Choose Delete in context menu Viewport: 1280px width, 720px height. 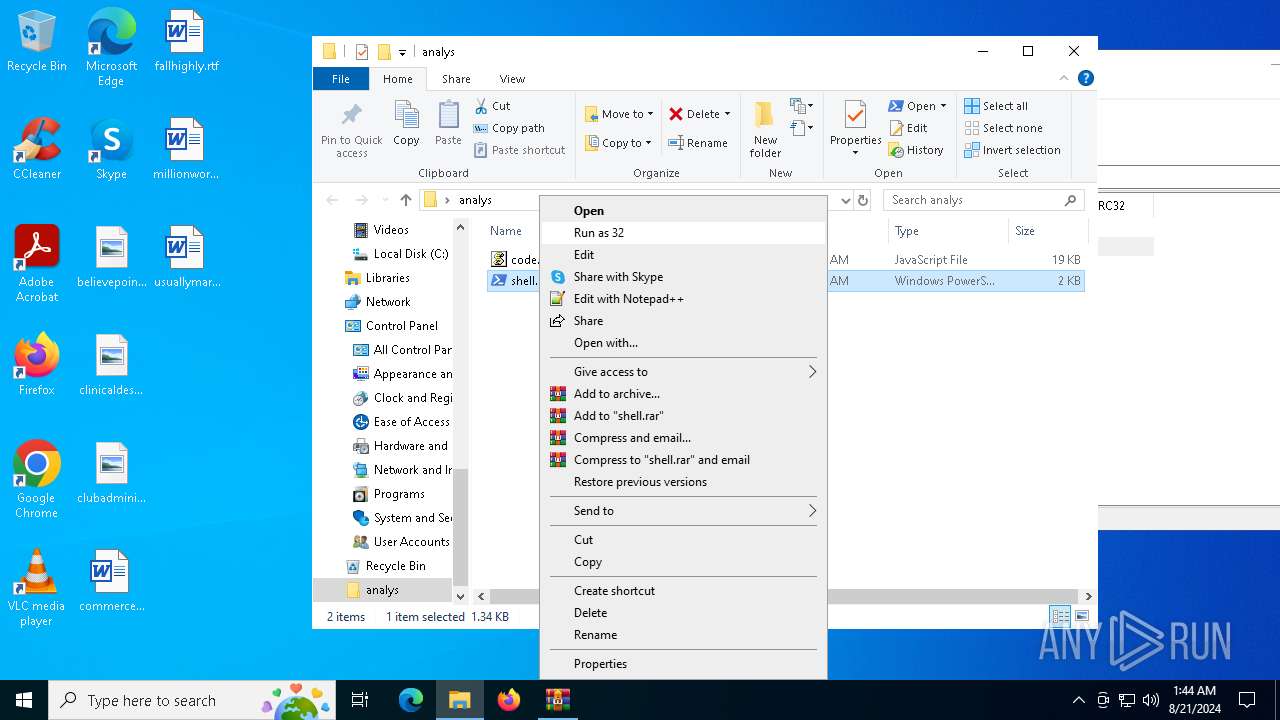683,612
